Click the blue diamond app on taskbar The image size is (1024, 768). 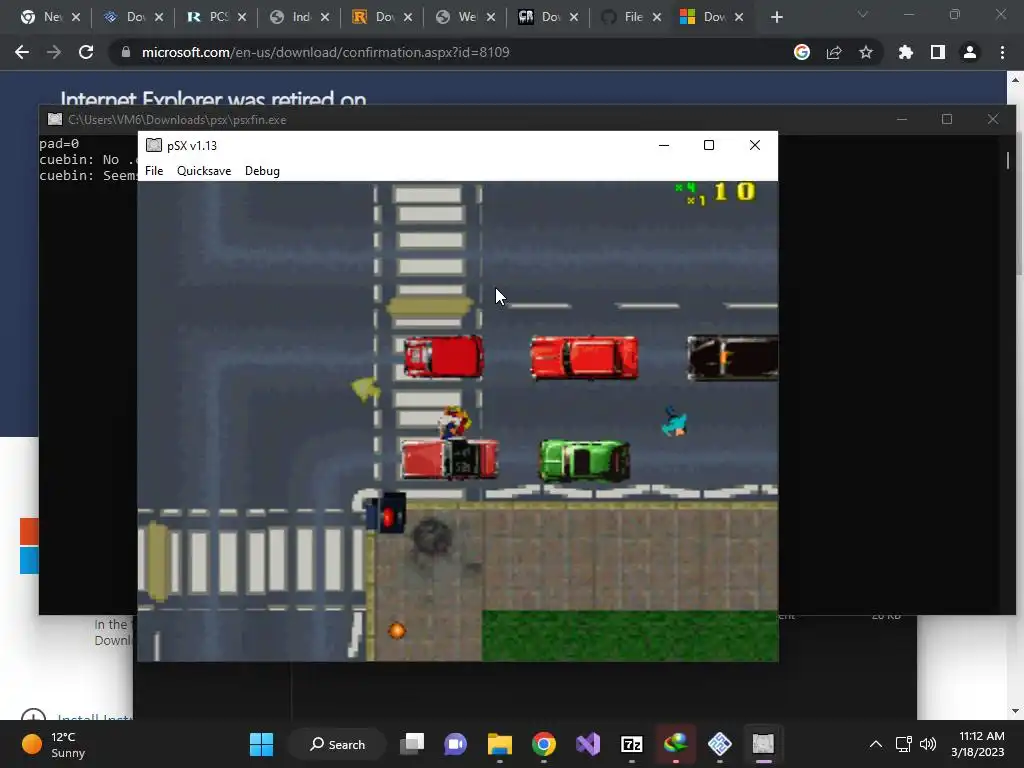(720, 744)
